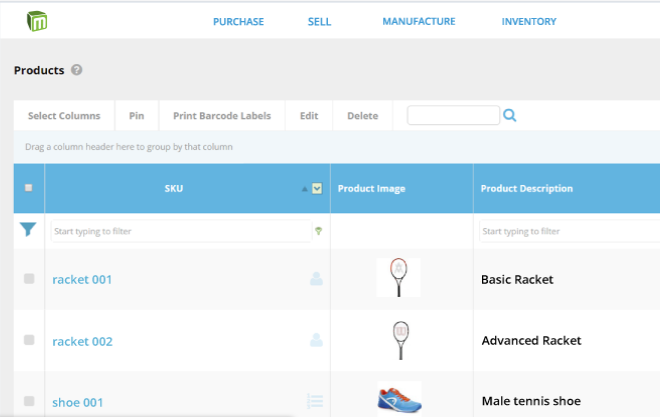The width and height of the screenshot is (660, 417).
Task: Open the shoe 001 SKU link
Action: pyautogui.click(x=78, y=402)
